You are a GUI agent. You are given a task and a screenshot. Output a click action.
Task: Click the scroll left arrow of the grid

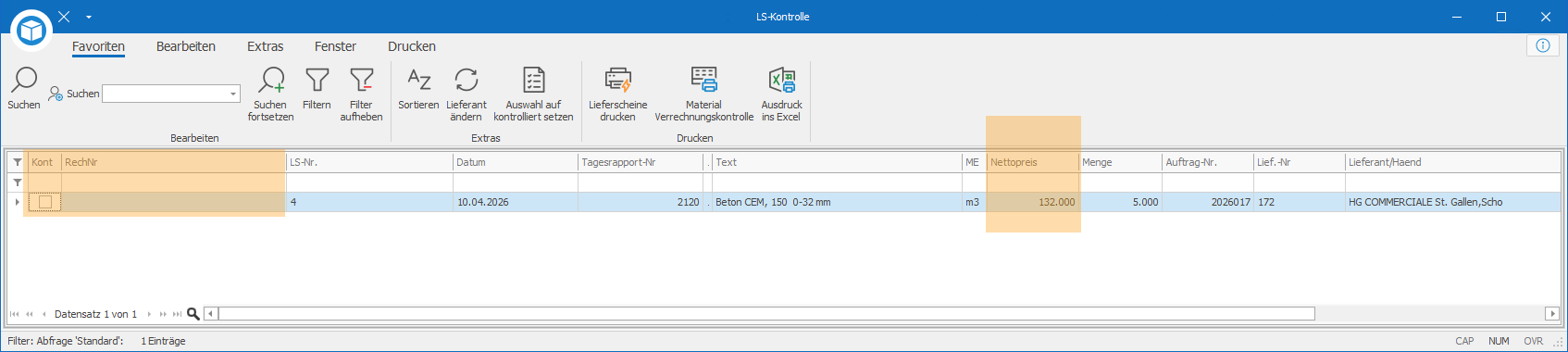click(210, 314)
